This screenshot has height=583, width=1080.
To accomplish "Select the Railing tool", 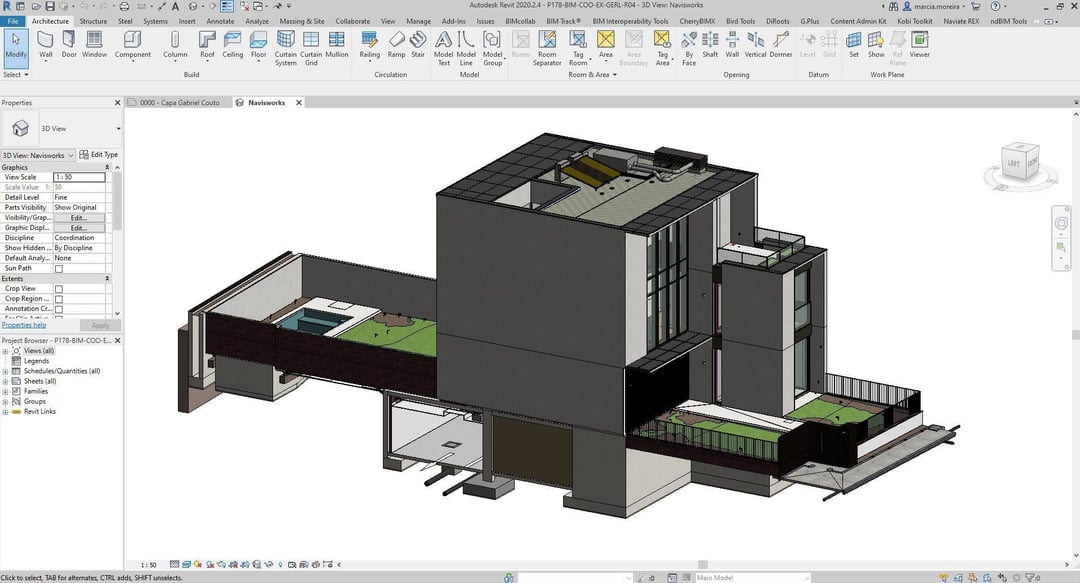I will pyautogui.click(x=369, y=45).
